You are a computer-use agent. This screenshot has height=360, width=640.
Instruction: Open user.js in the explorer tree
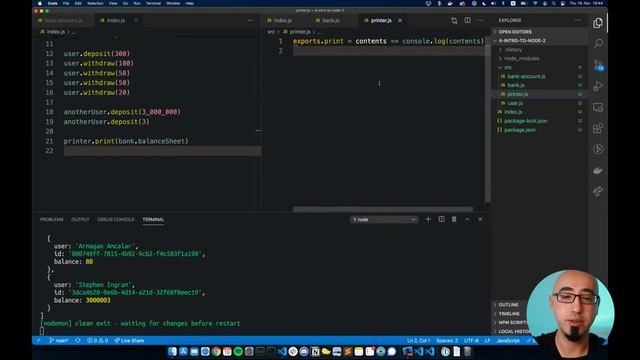click(x=515, y=103)
